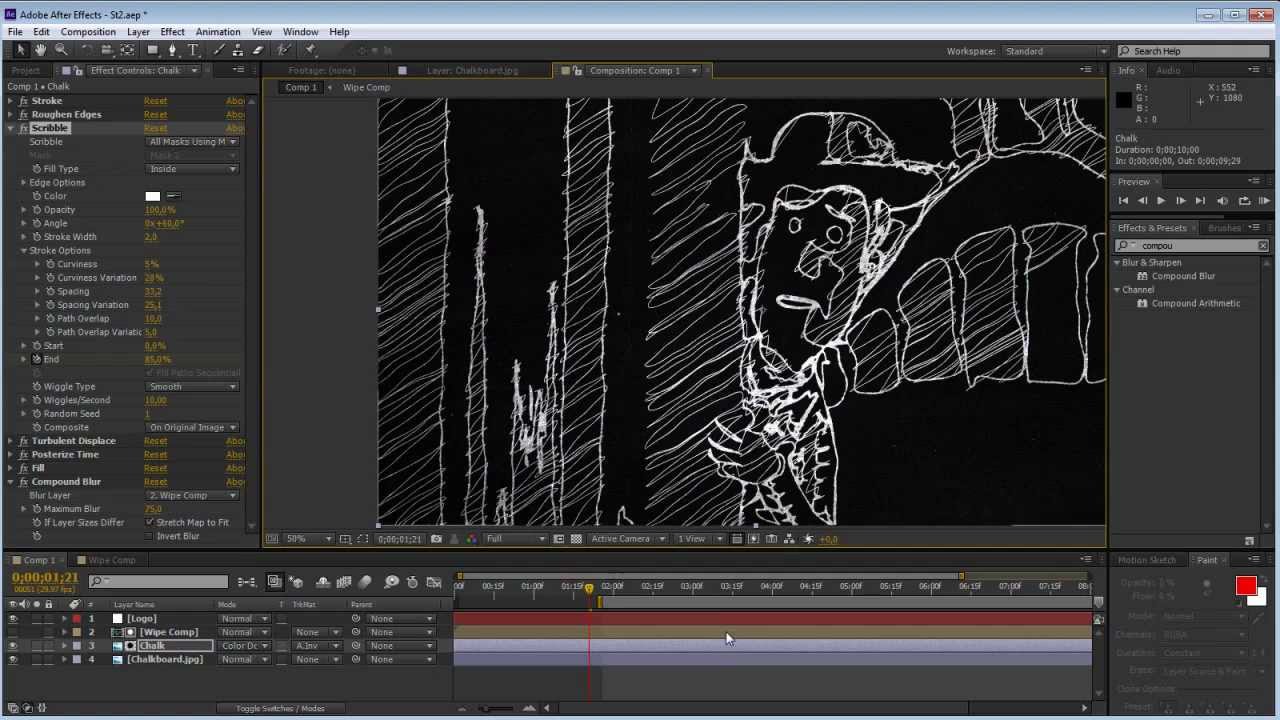Viewport: 1280px width, 720px height.
Task: Select the Hand tool
Action: click(x=40, y=50)
